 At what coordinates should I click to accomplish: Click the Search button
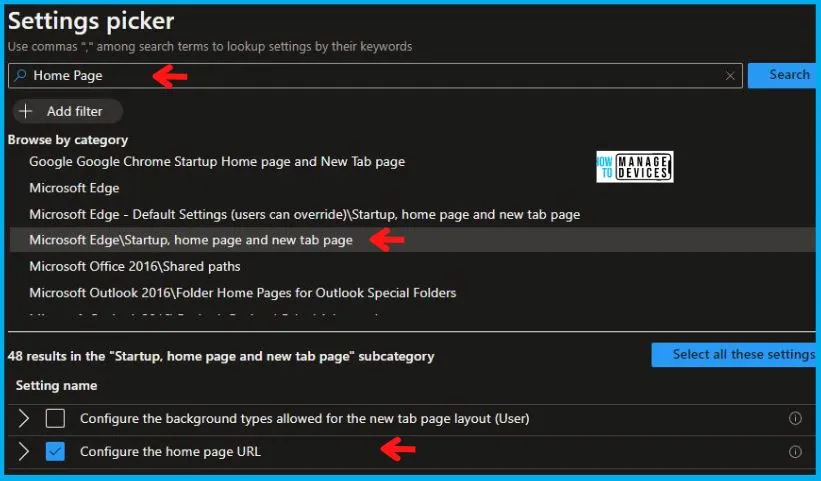tap(782, 75)
